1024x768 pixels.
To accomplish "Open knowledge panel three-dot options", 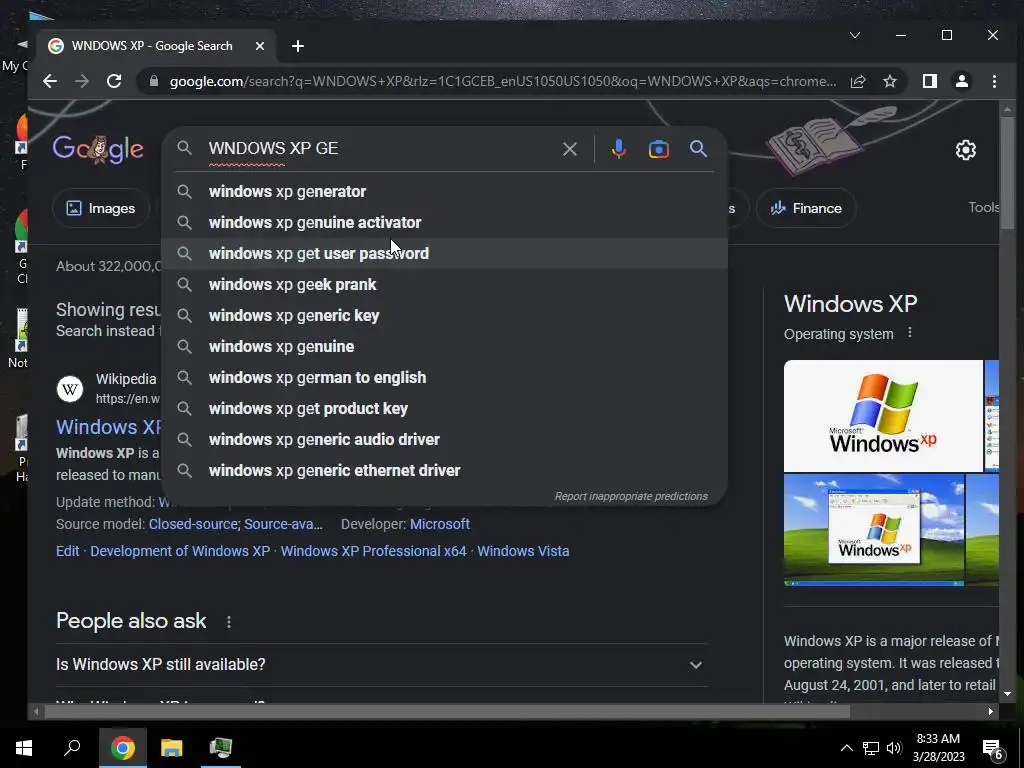I will 910,333.
